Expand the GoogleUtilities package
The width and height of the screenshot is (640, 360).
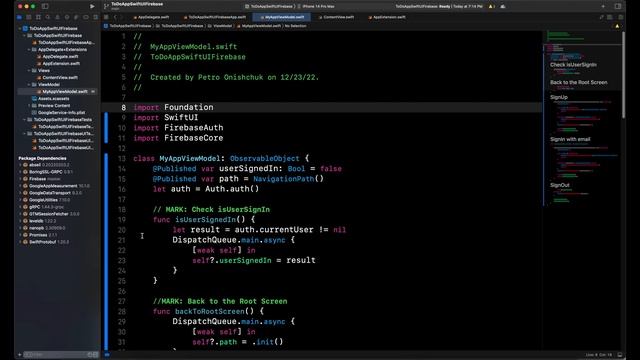(x=20, y=200)
